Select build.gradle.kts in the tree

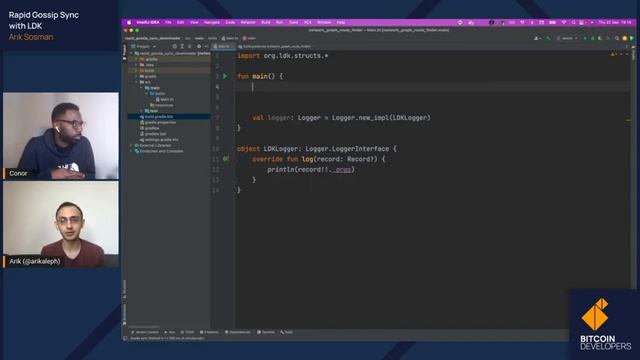coord(157,117)
